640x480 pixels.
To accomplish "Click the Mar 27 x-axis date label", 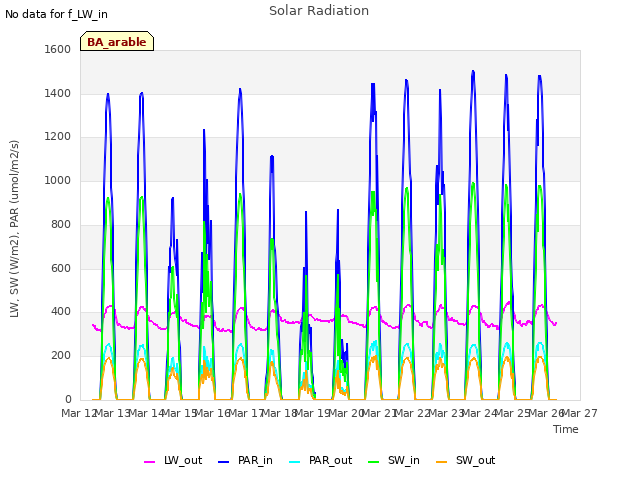I will pyautogui.click(x=579, y=413).
